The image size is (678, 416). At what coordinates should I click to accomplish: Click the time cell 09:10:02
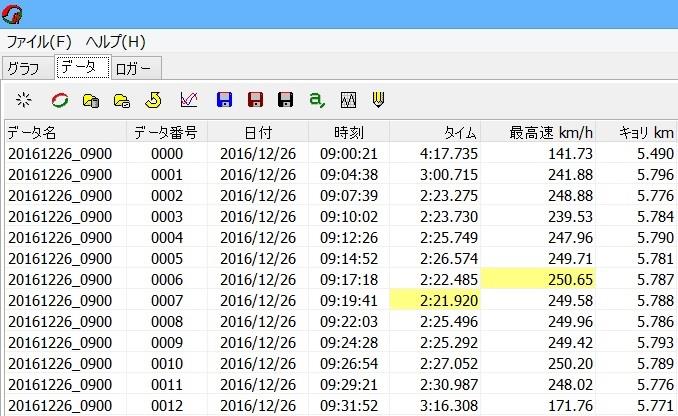(349, 217)
